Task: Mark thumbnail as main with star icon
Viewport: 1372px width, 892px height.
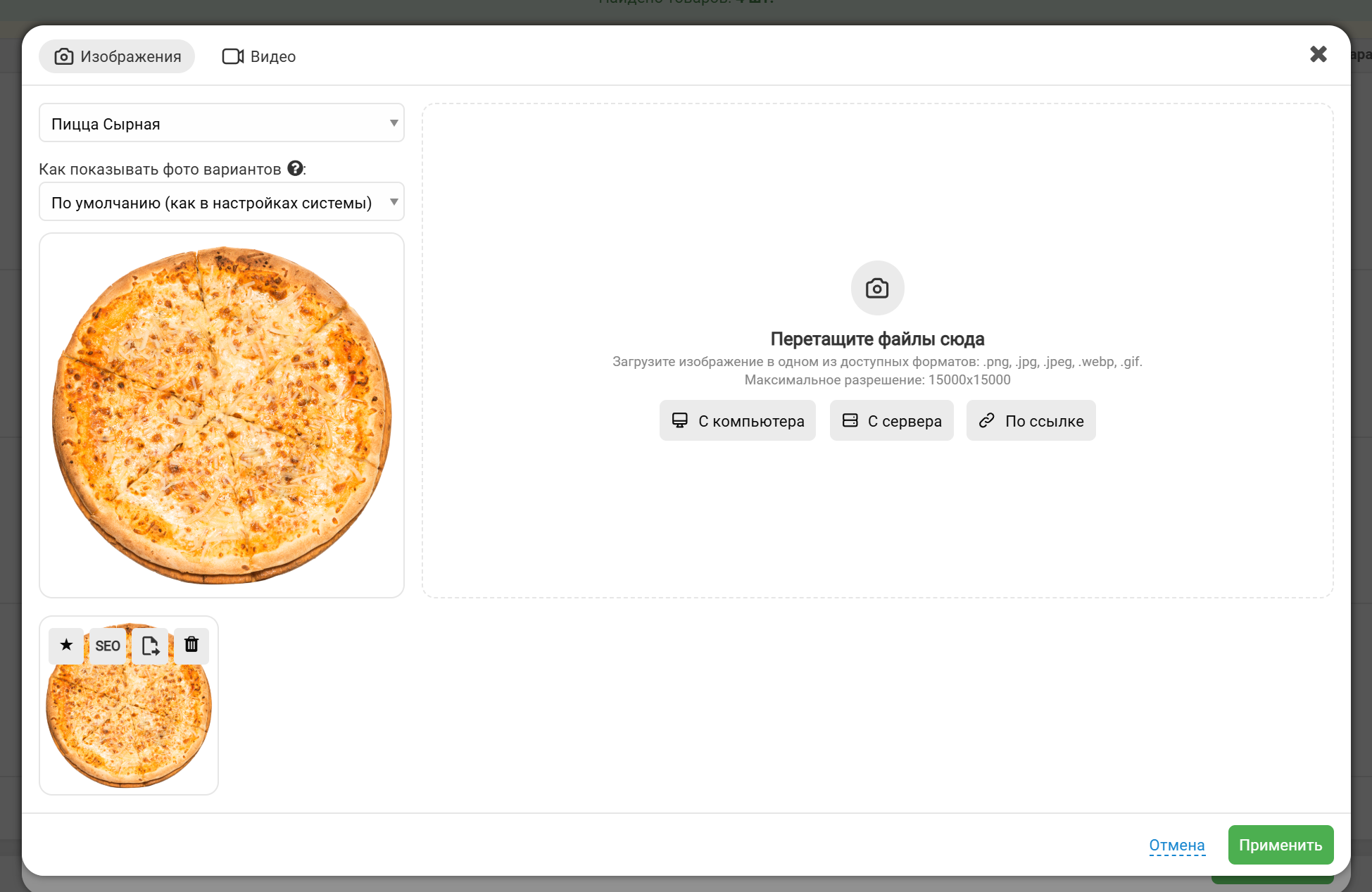Action: [x=66, y=646]
